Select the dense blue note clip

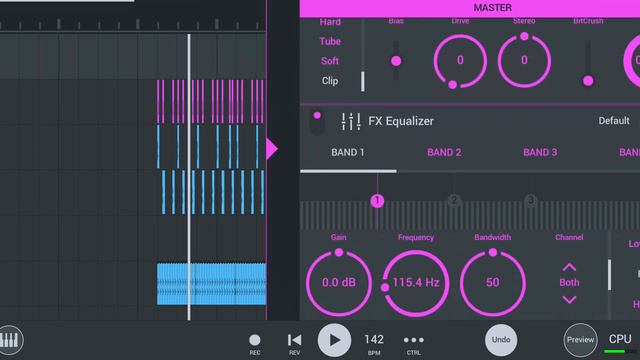coord(213,192)
